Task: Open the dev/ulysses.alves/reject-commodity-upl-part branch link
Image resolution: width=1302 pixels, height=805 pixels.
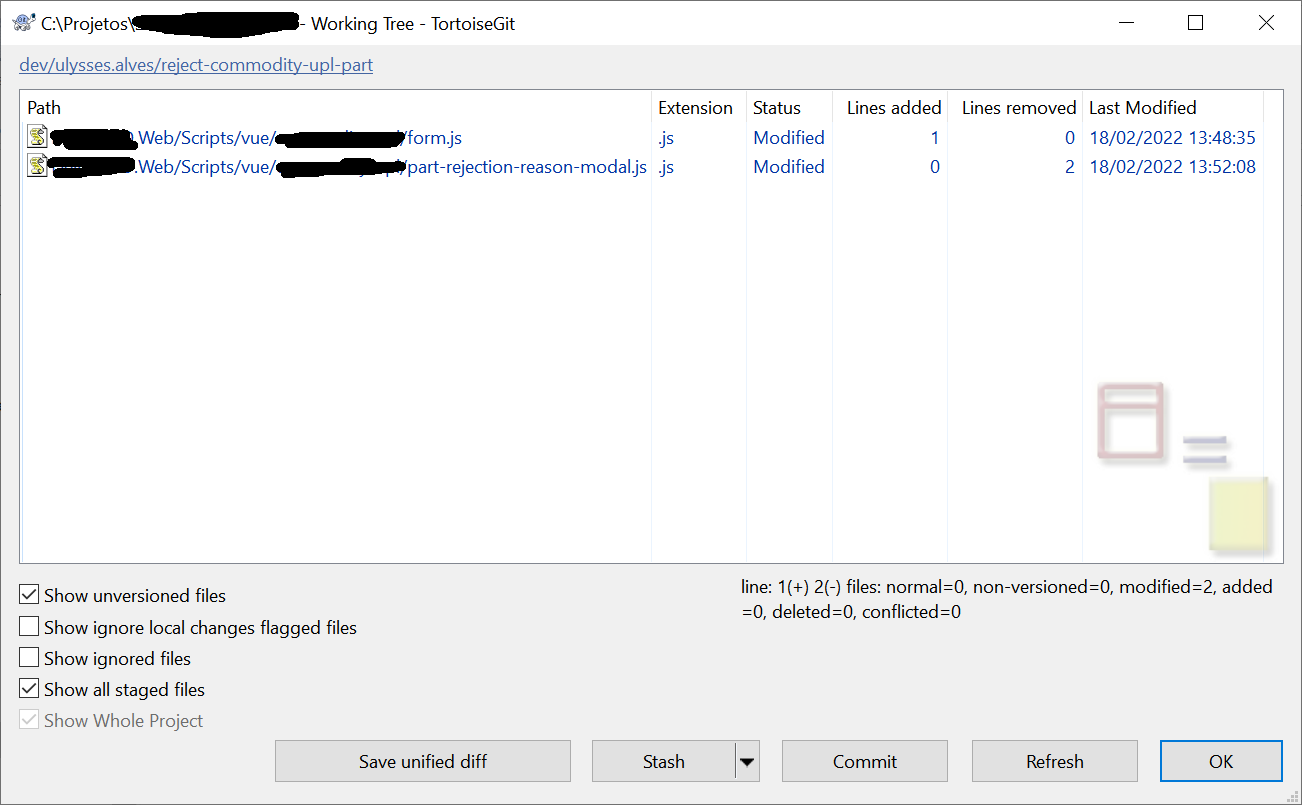Action: (196, 66)
